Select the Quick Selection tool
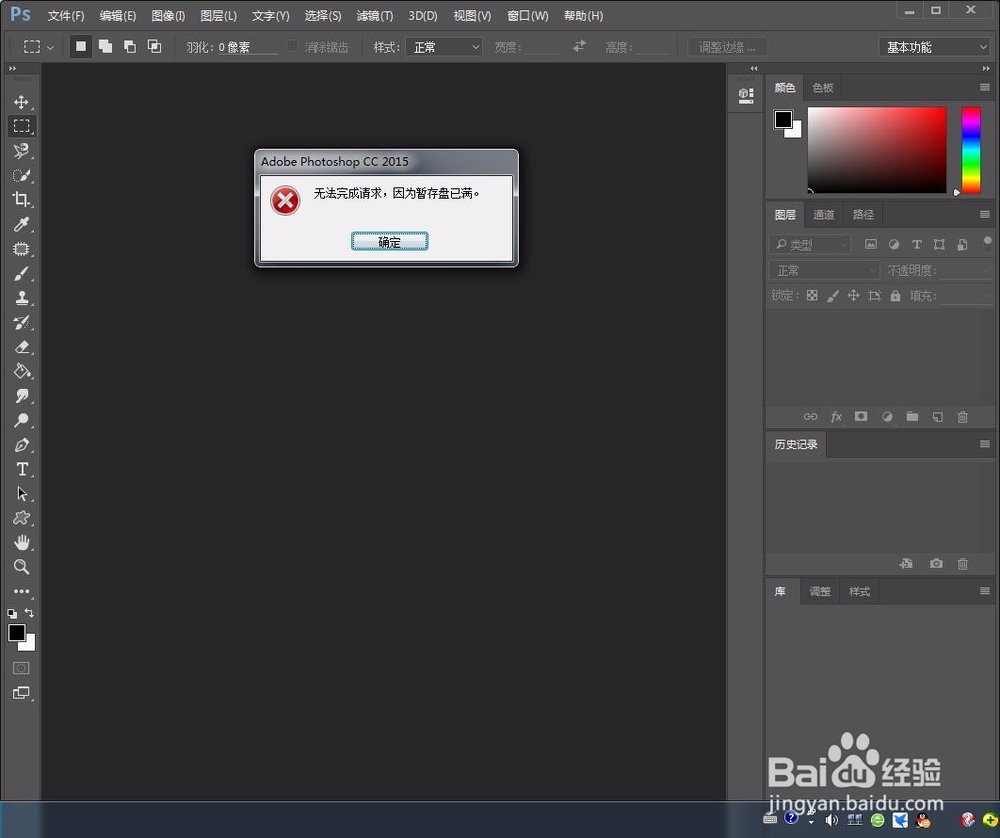Image resolution: width=1000 pixels, height=838 pixels. click(x=21, y=175)
